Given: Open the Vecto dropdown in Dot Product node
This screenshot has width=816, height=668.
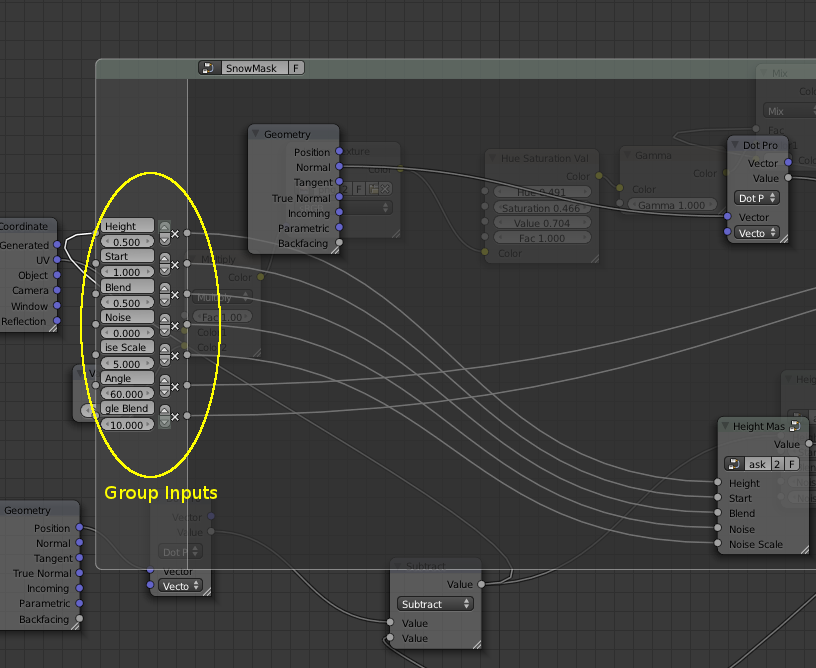Looking at the screenshot, I should pos(757,233).
